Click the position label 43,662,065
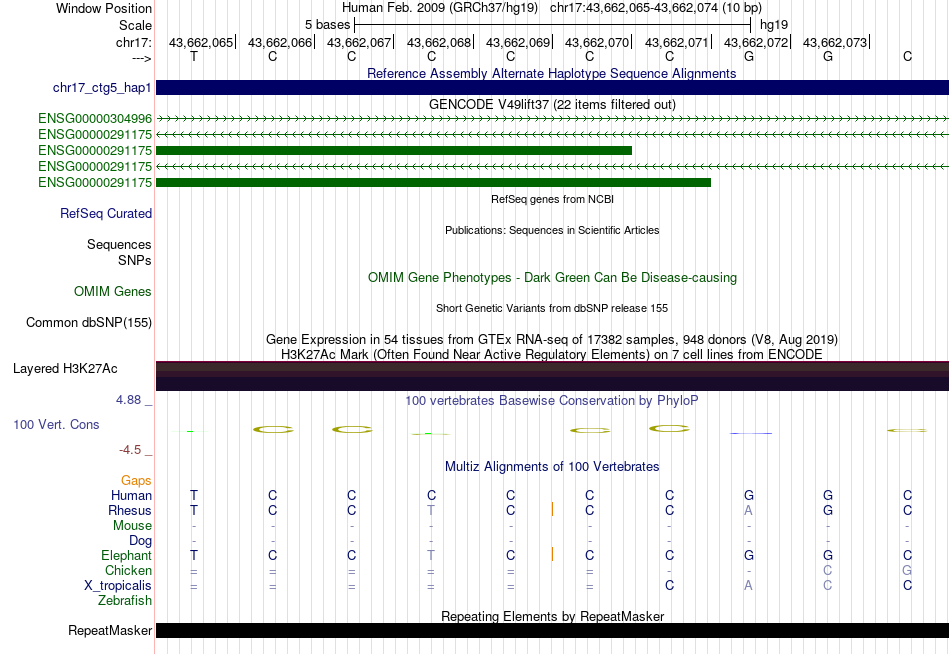 [201, 42]
